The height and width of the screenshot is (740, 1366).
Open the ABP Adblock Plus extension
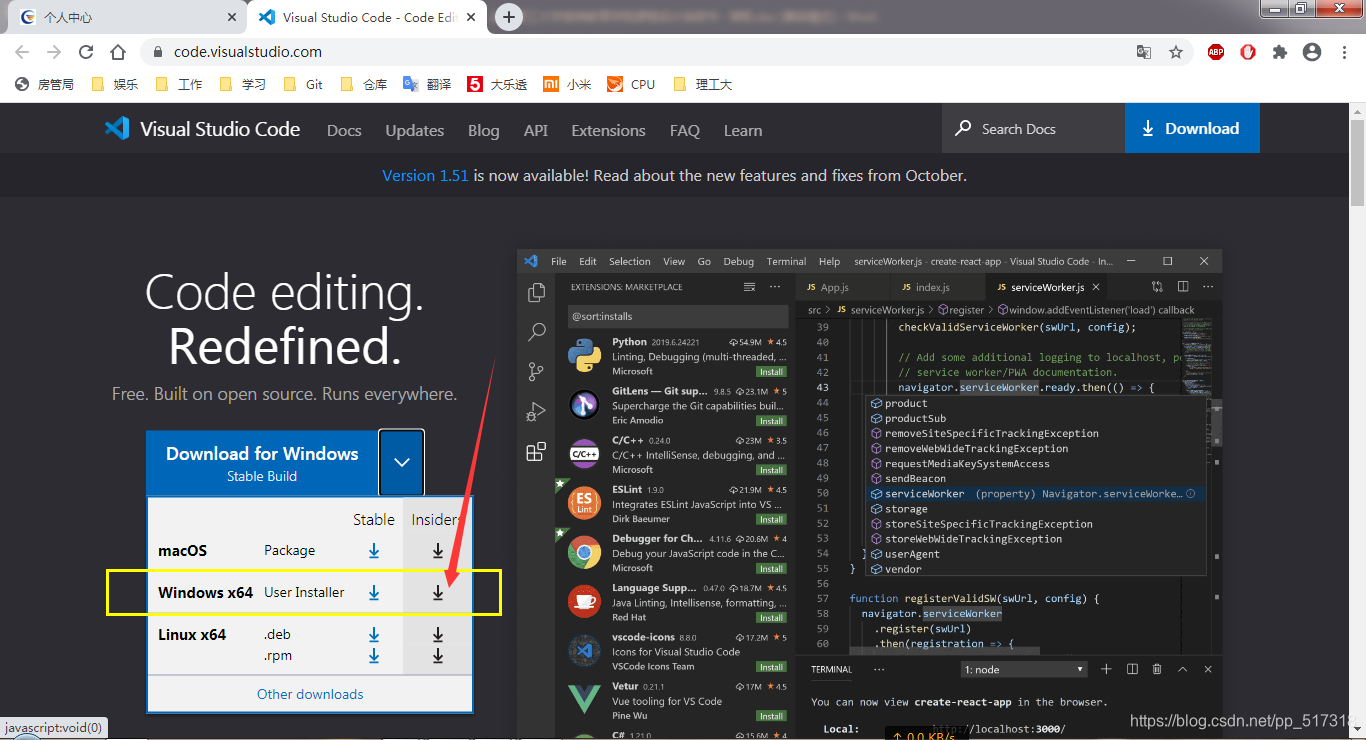tap(1216, 52)
